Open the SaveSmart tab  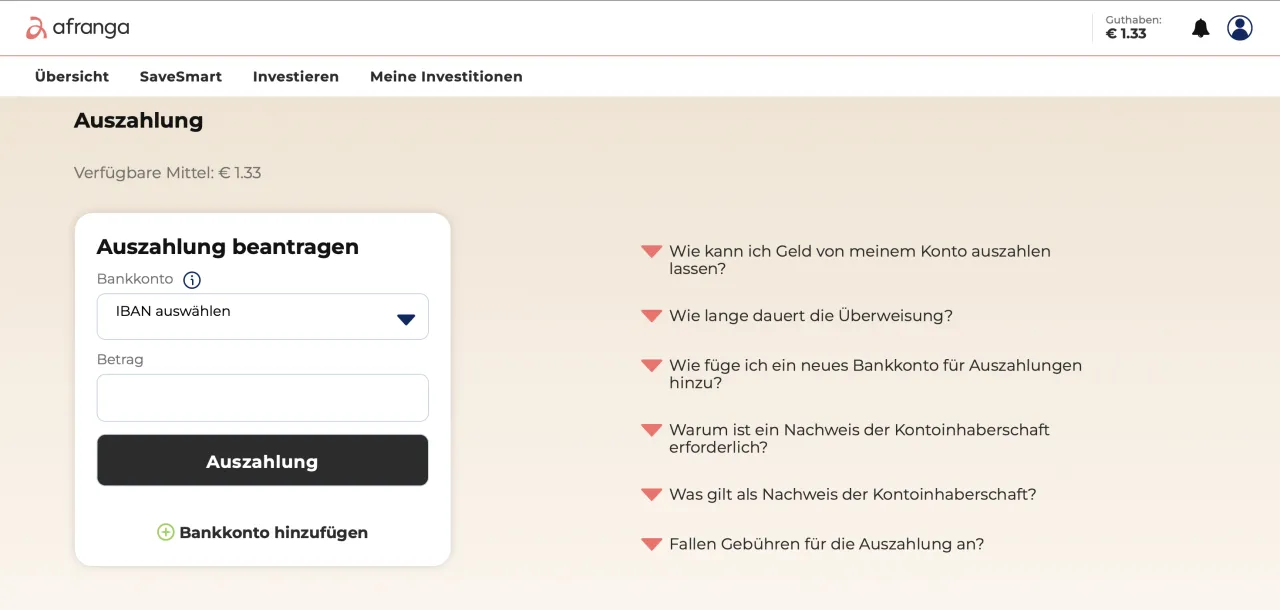click(181, 76)
